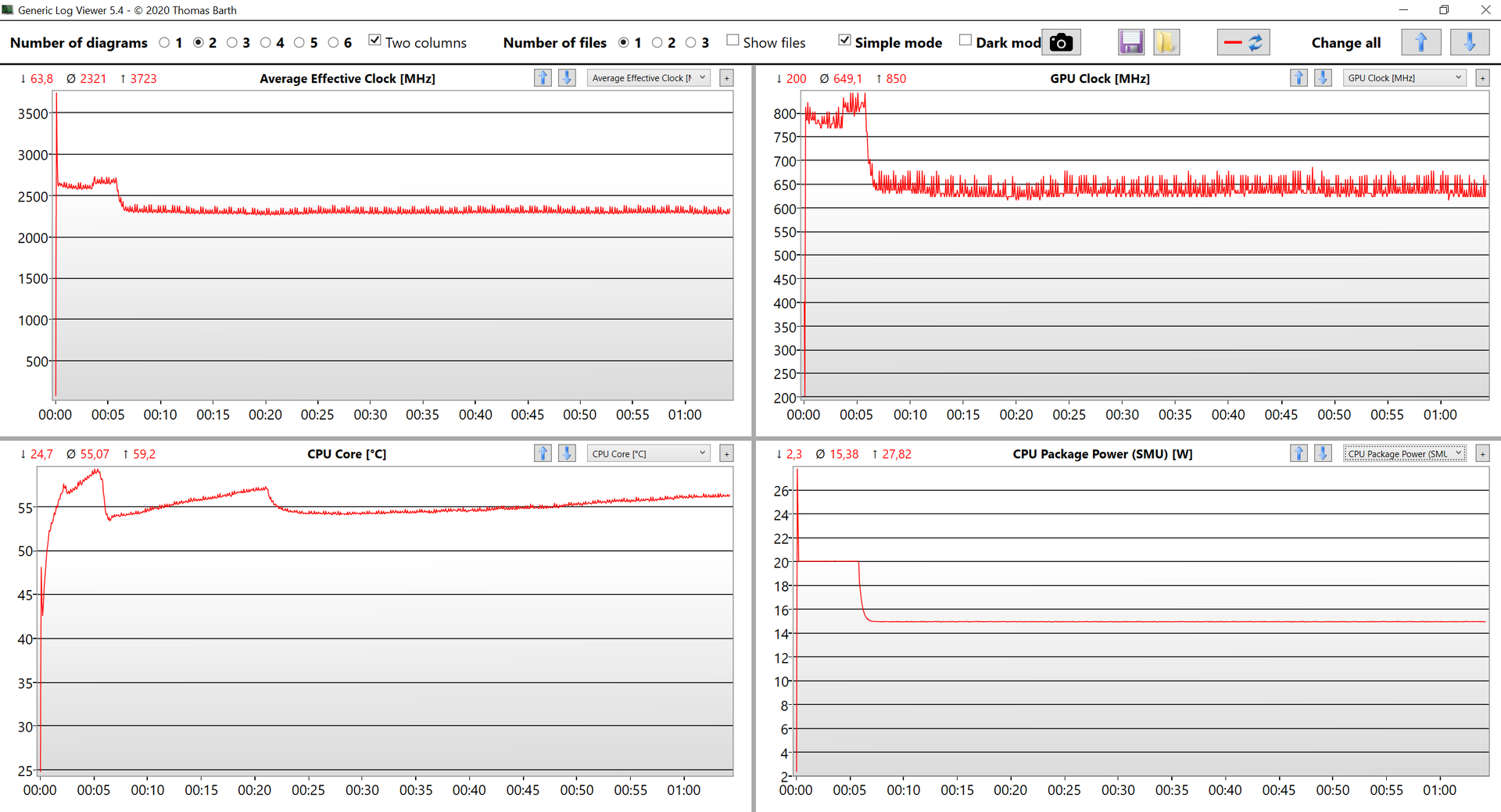The width and height of the screenshot is (1501, 812).
Task: Click down arrow for CPU Core diagram
Action: coord(567,453)
